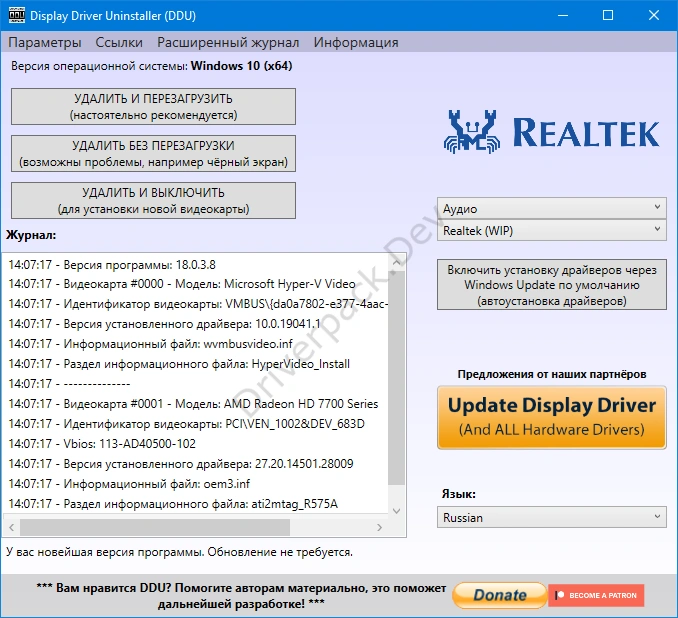
Task: Select the dashed separator log line
Action: point(69,384)
